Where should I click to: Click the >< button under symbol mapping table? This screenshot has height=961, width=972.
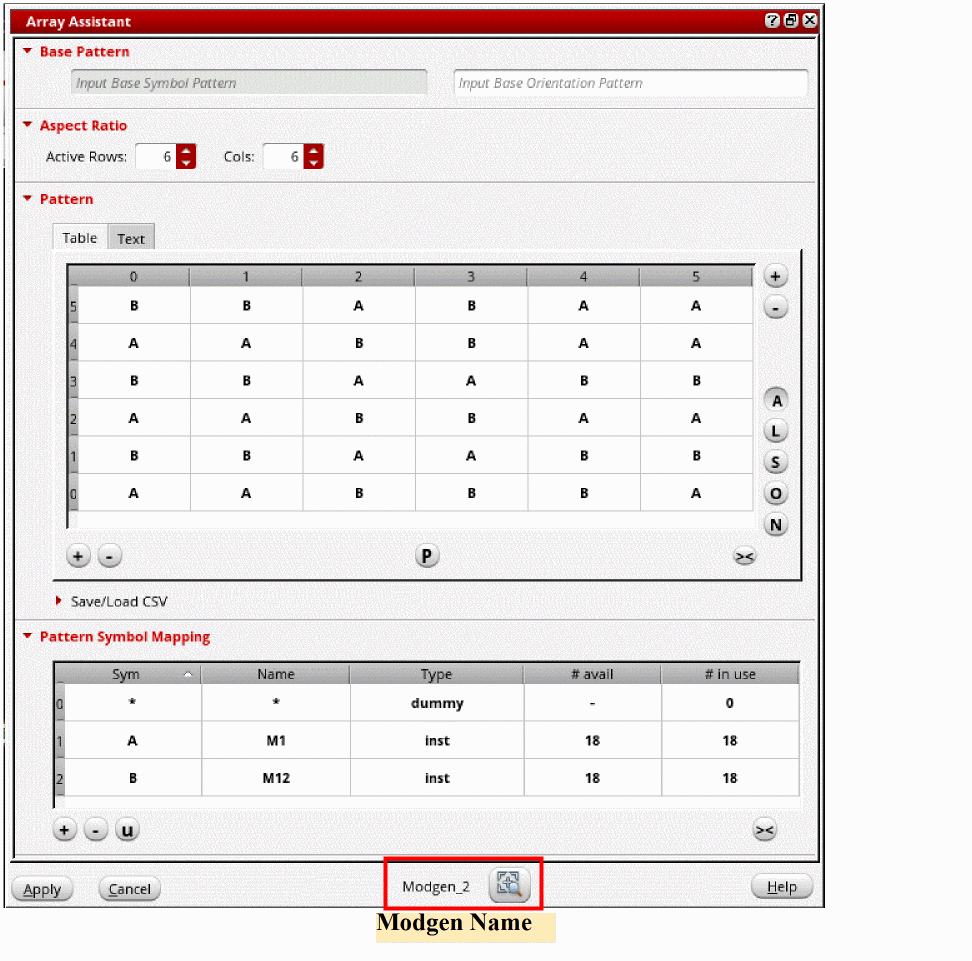[x=764, y=830]
